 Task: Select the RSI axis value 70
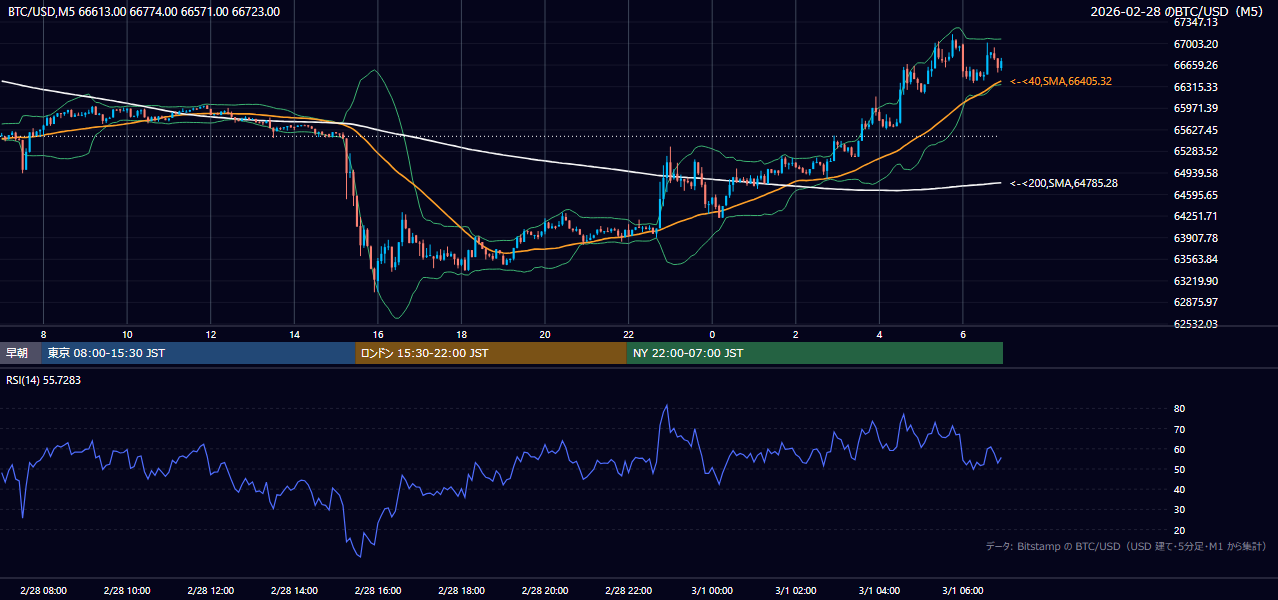point(1179,429)
